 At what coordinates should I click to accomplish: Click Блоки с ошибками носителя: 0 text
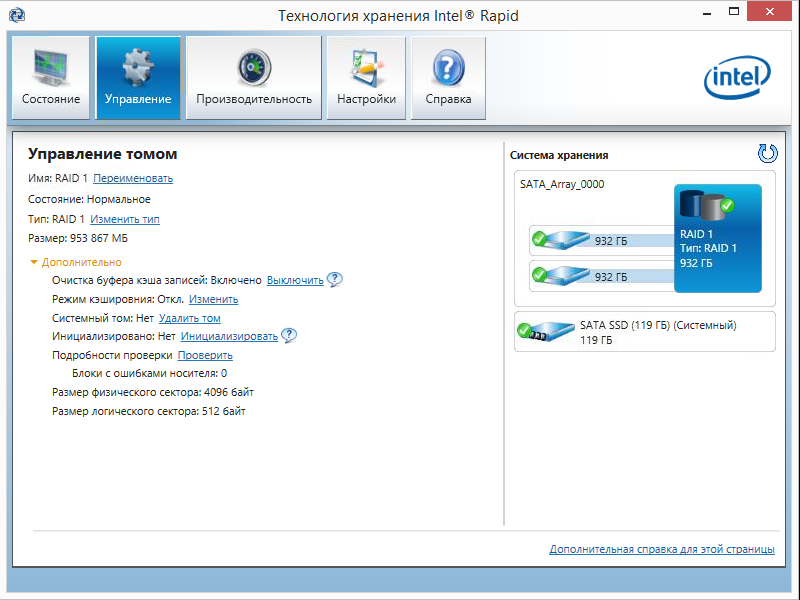[x=149, y=373]
